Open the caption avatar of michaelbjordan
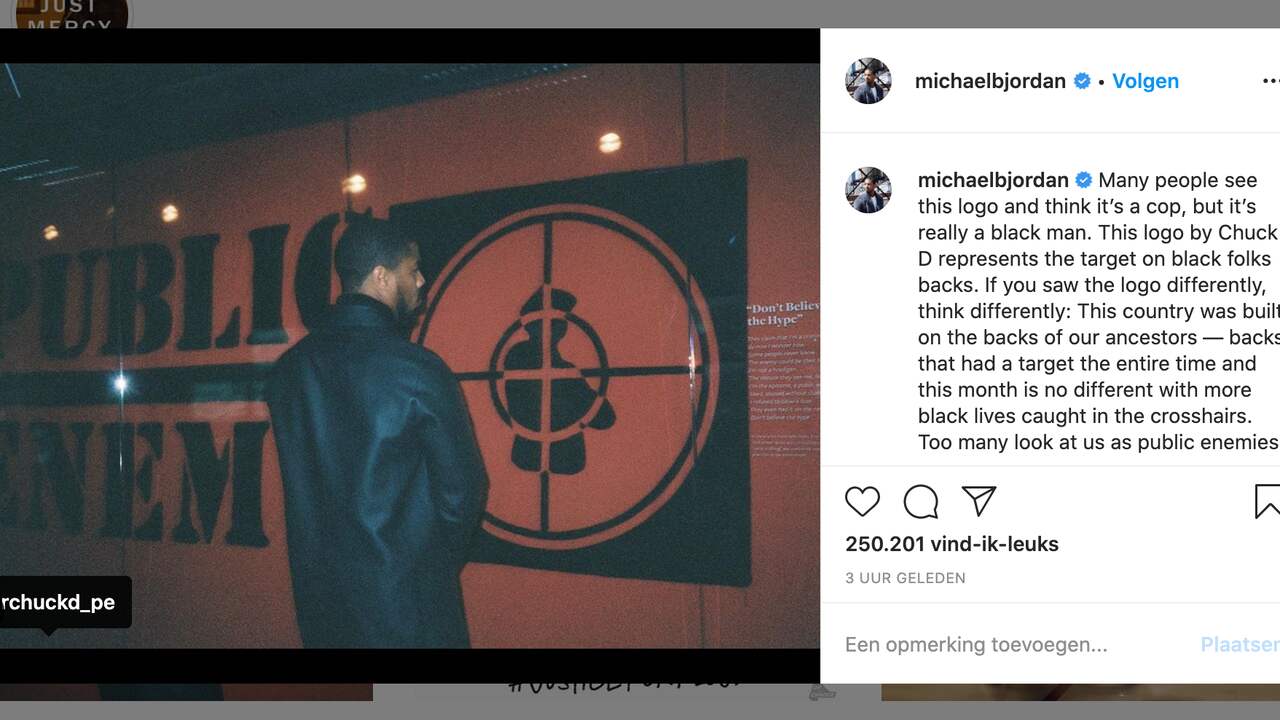1280x720 pixels. pyautogui.click(x=868, y=190)
